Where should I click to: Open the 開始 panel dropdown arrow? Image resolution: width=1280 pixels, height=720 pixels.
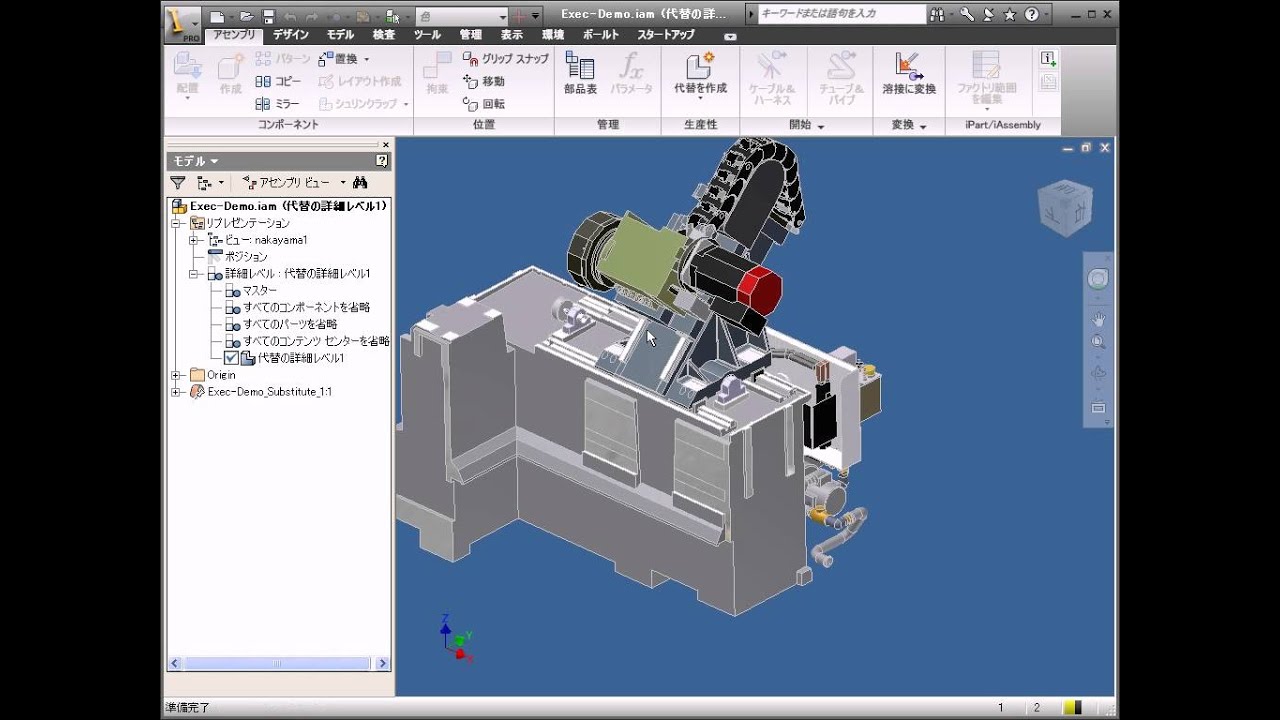[x=821, y=126]
